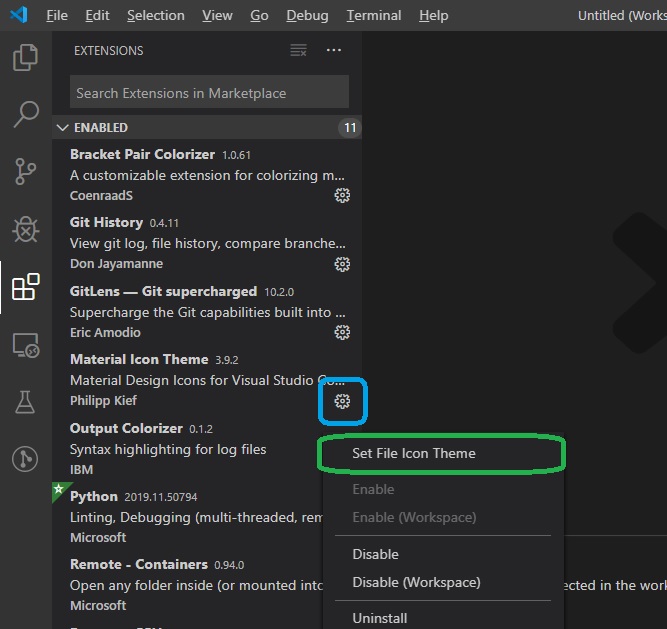Click Syntax highlighting for log files description
667x629 pixels.
pos(168,450)
